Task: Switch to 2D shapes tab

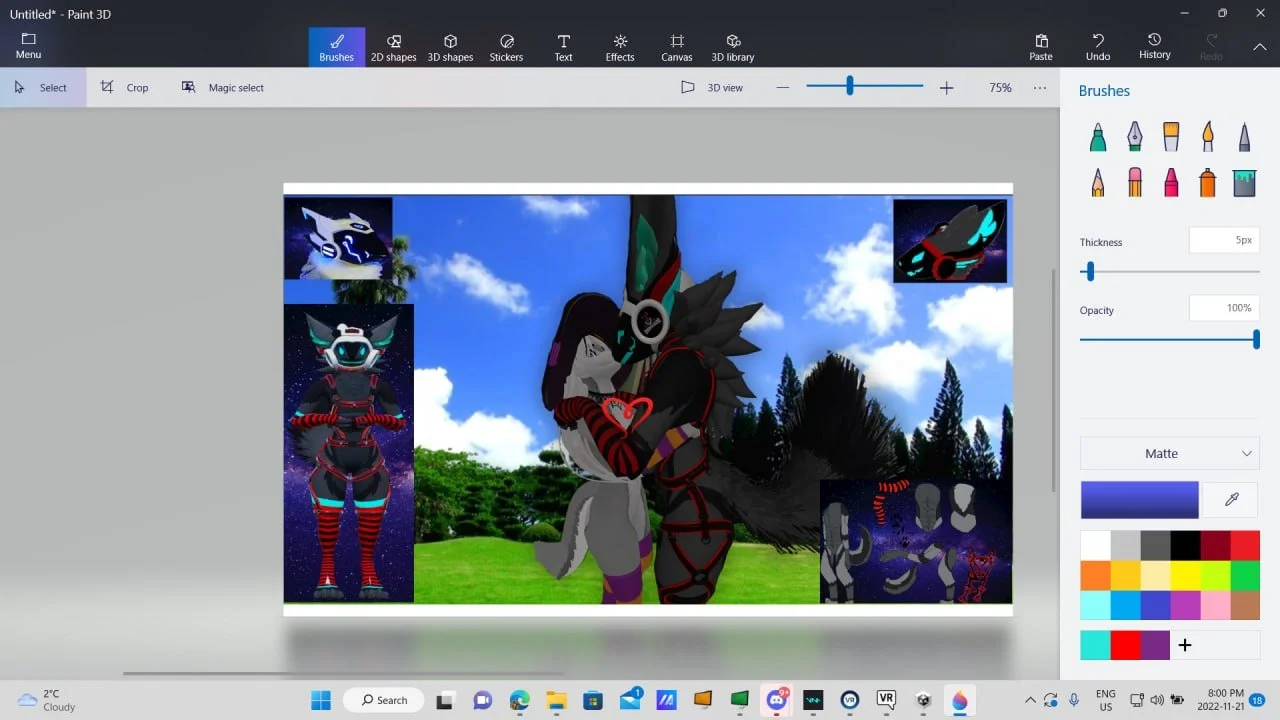Action: click(393, 47)
